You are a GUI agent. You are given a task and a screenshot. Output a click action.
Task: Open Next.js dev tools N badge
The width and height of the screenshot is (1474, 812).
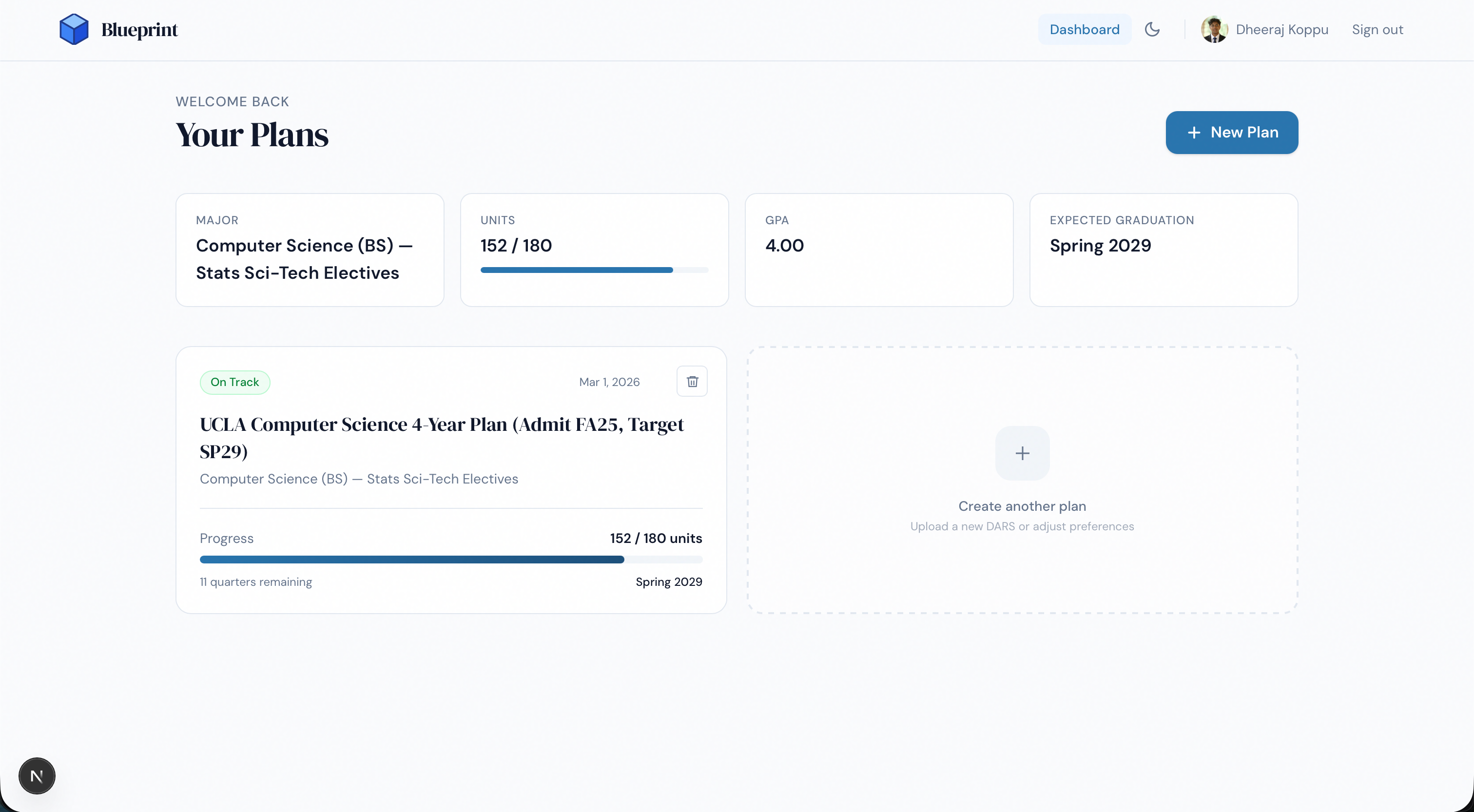pos(37,776)
